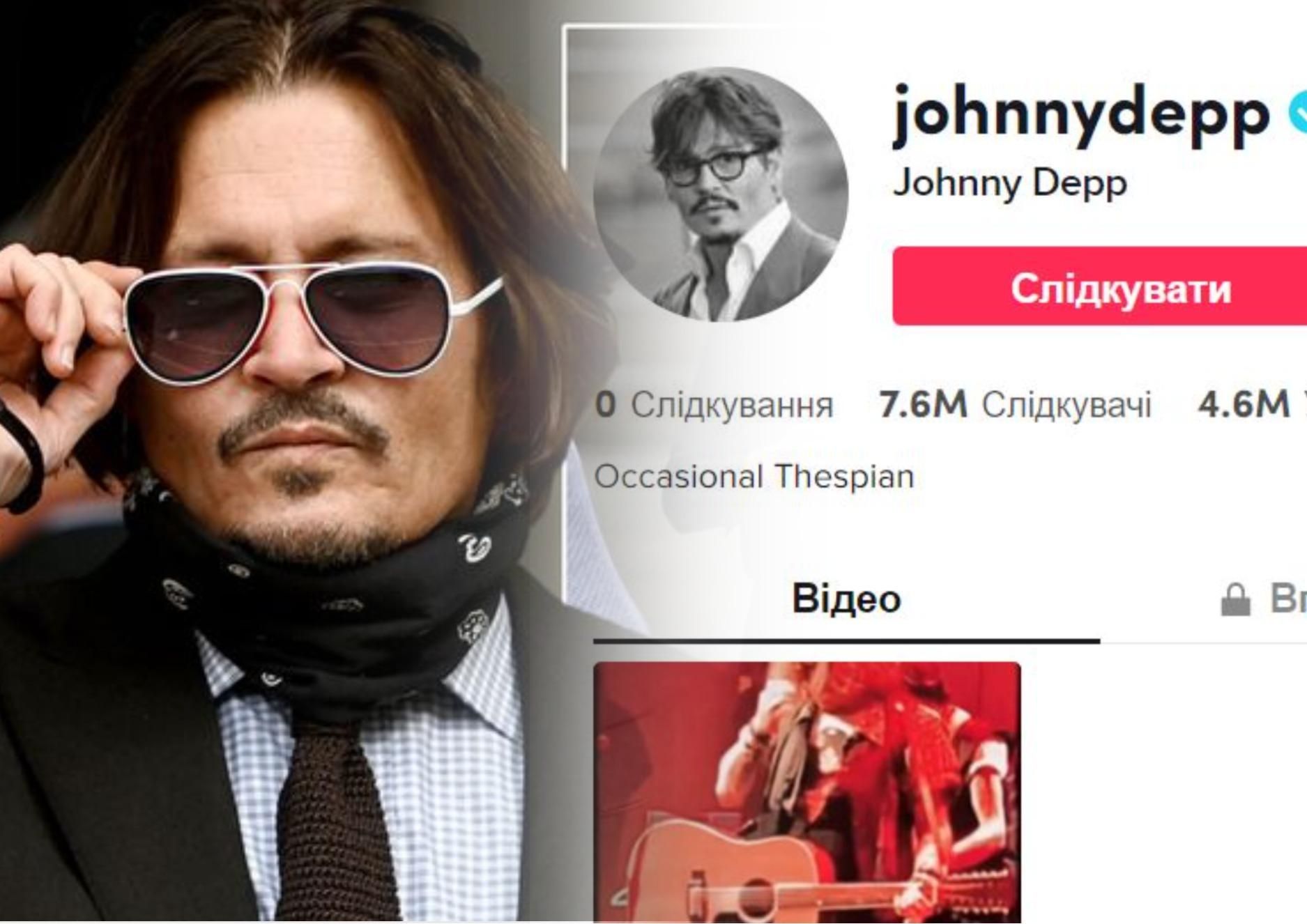Click the black underline beneath the Відео tab

[846, 640]
